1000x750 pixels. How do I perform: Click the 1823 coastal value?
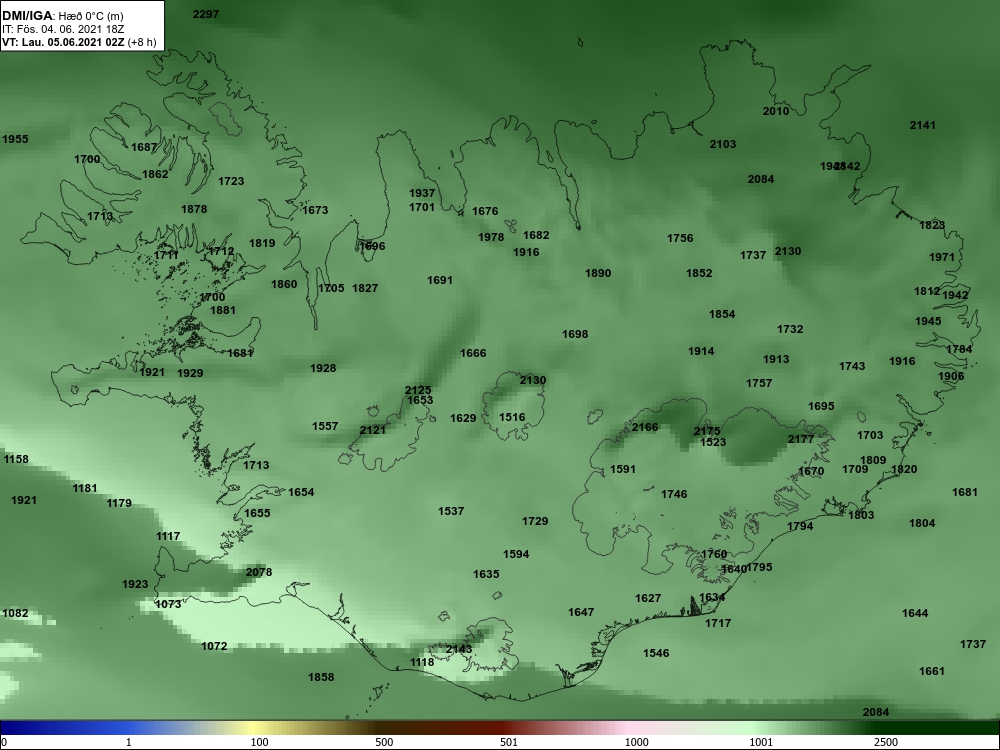tap(932, 225)
